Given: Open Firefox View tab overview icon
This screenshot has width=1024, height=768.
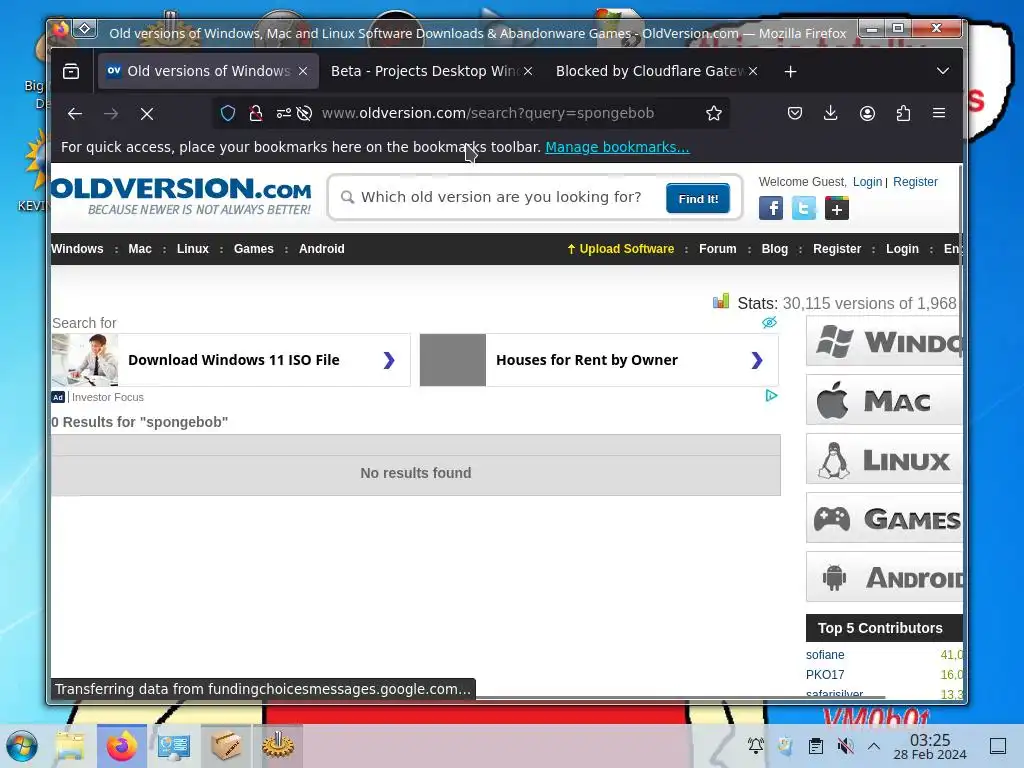Looking at the screenshot, I should [71, 71].
